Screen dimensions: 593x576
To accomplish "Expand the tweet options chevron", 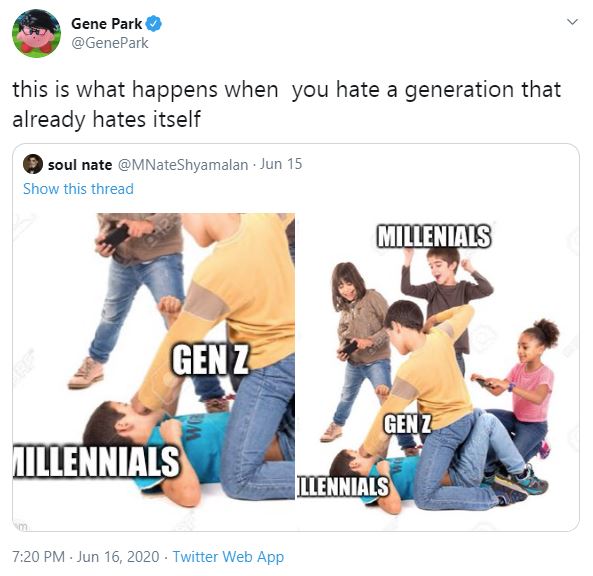I will tap(573, 22).
